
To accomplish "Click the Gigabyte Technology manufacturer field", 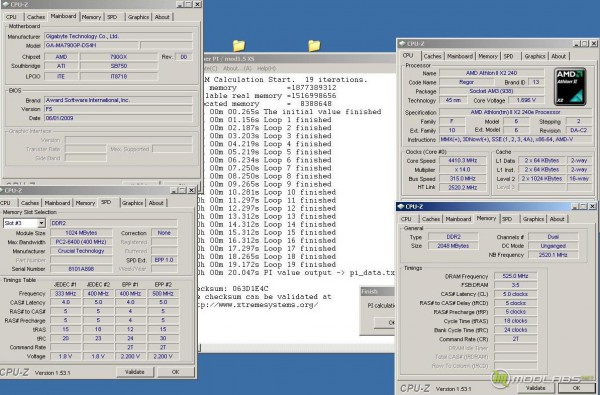I will 118,36.
